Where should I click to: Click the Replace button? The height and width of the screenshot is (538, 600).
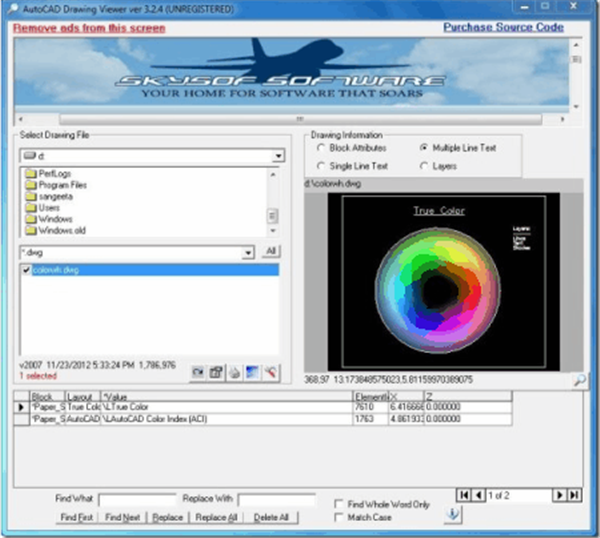click(x=168, y=517)
